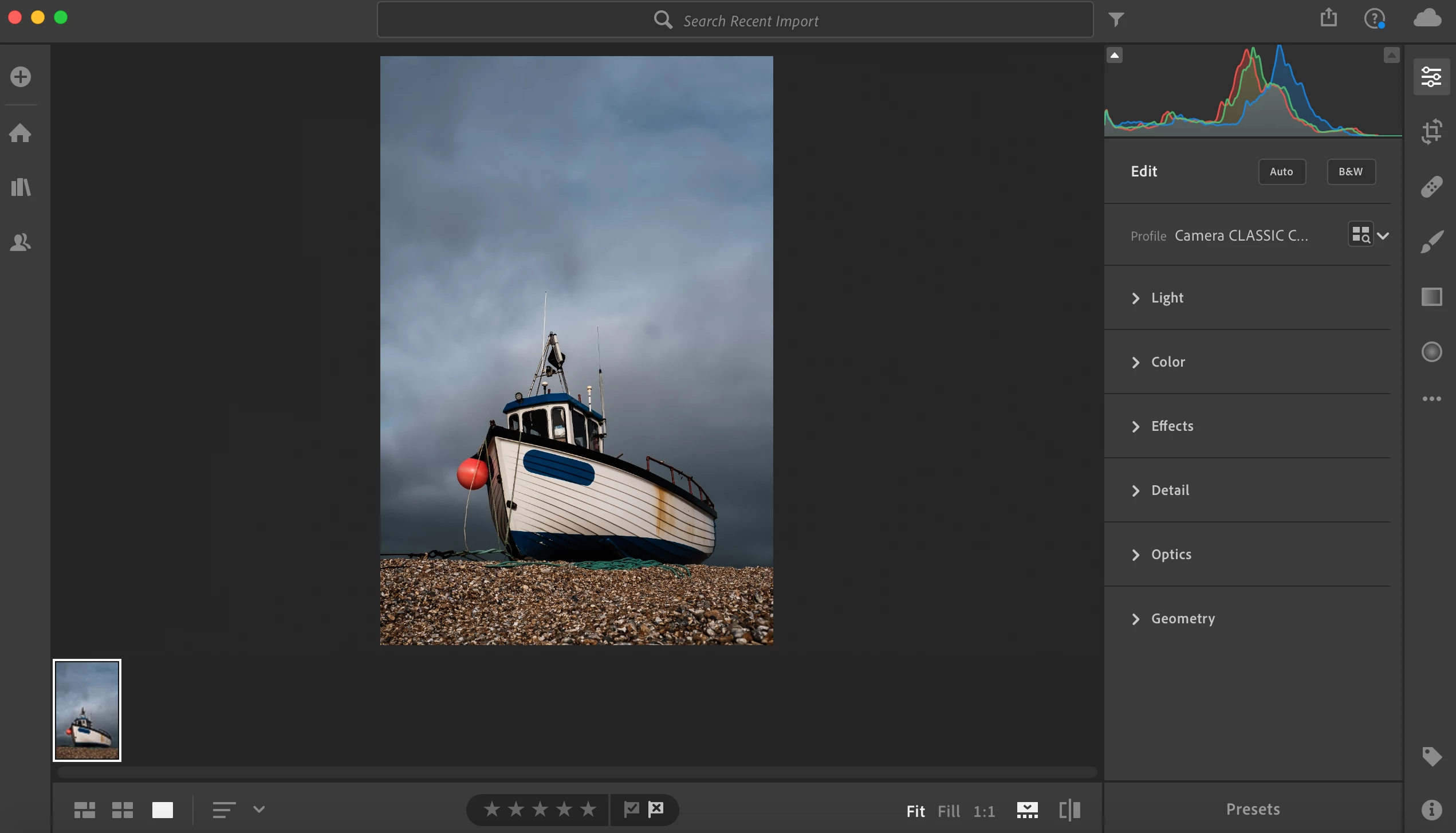The width and height of the screenshot is (1456, 833).
Task: Open the Keywords tag panel
Action: coord(1431,756)
